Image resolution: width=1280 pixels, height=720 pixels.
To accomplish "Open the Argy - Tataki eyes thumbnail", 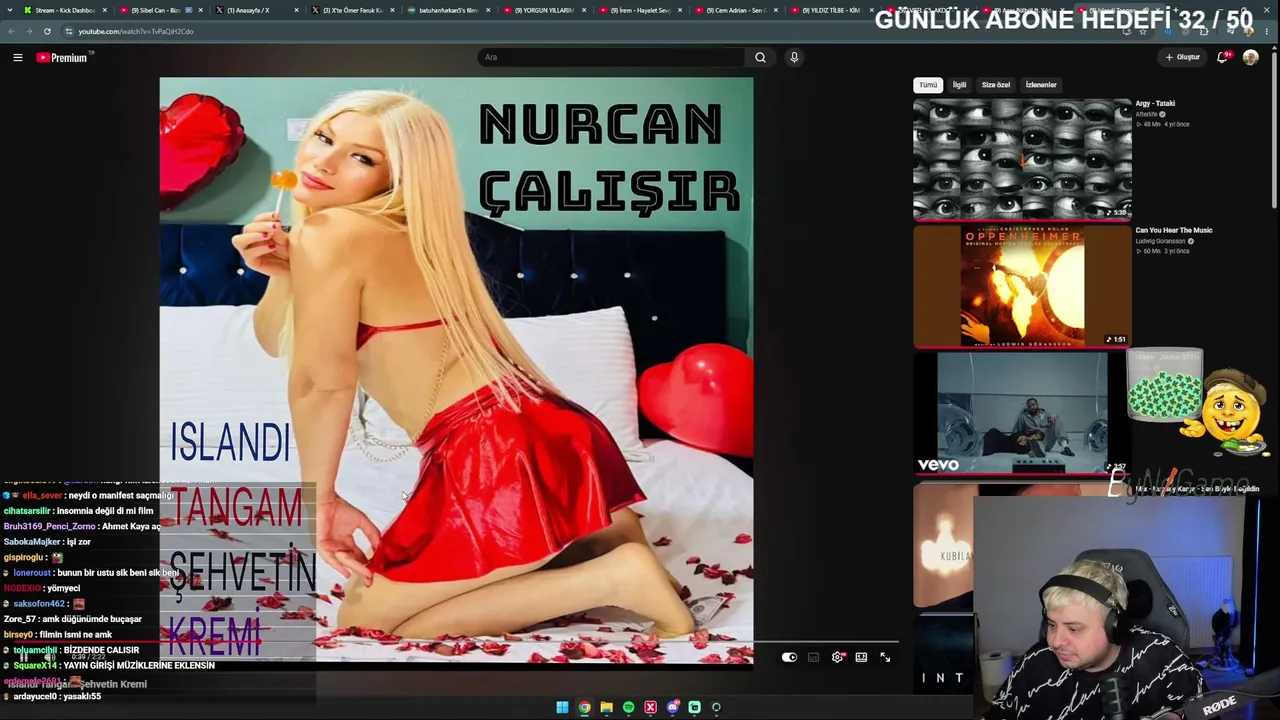I will tap(1022, 158).
